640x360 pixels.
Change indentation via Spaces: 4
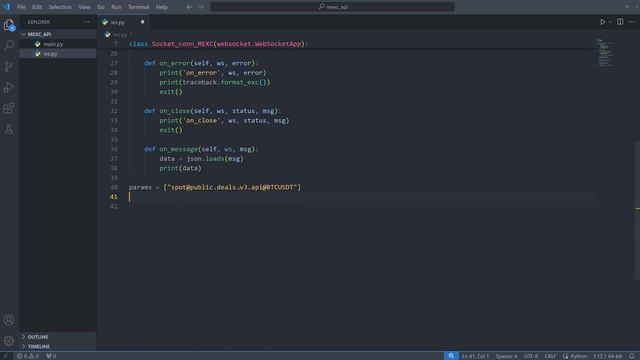(506, 356)
